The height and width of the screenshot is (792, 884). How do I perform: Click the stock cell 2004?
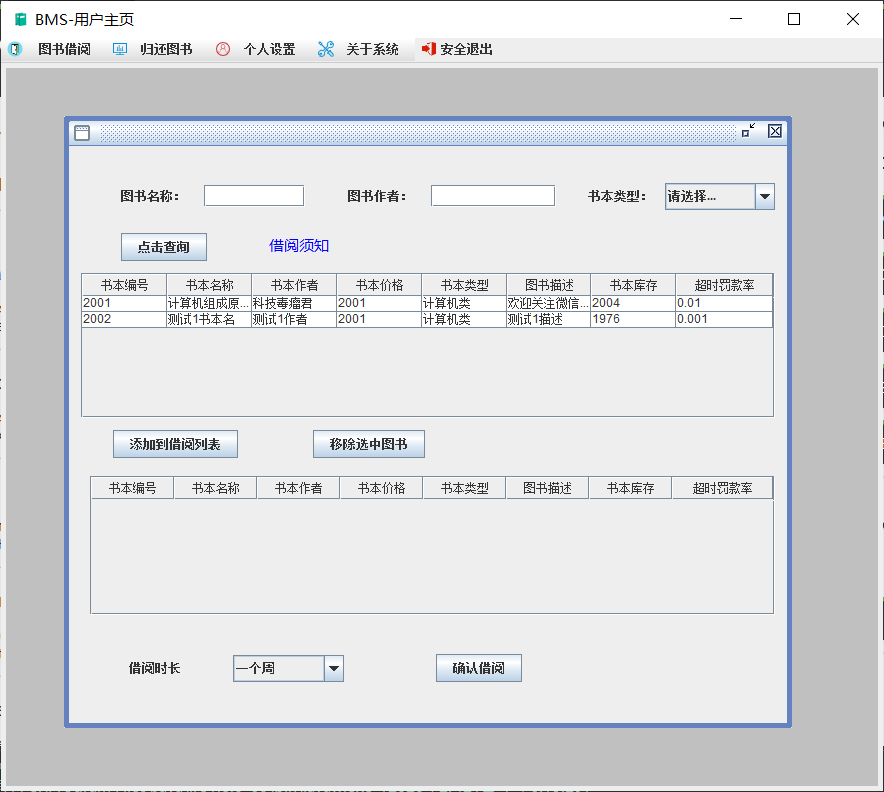click(633, 303)
